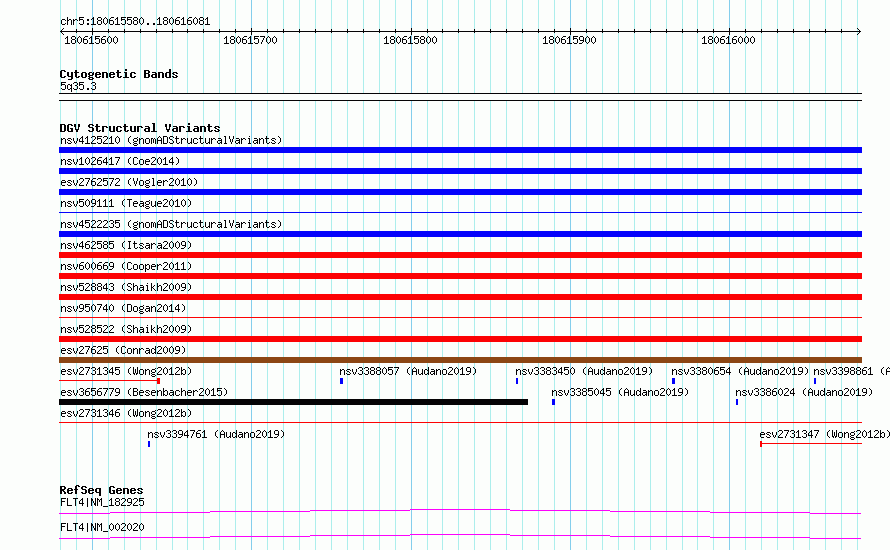The width and height of the screenshot is (890, 550).
Task: Select the magenta FLT4 NM_002020 transcript line
Action: pos(460,536)
